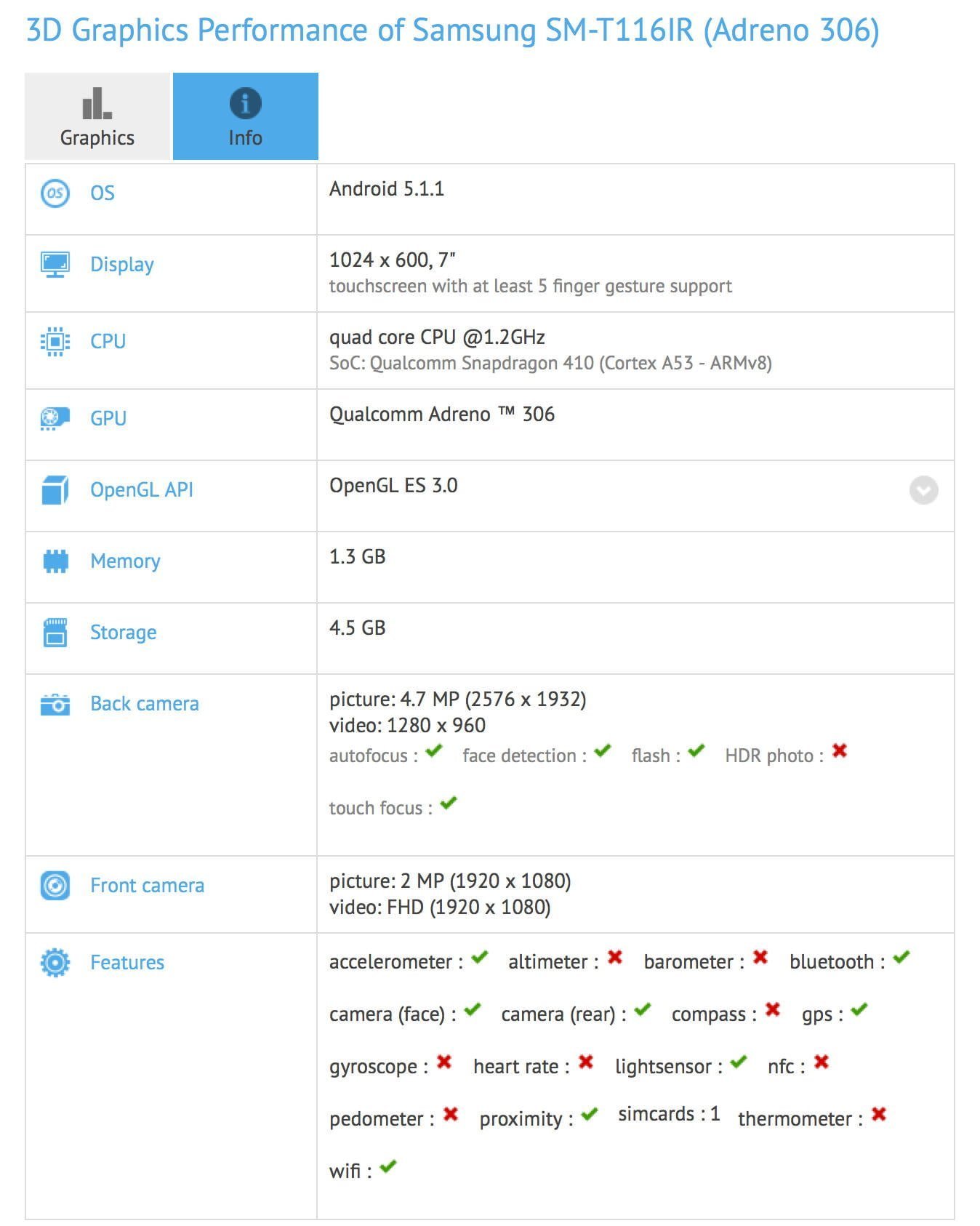Click the wifi green check mark
Viewport: 980px width, 1226px height.
(388, 1166)
